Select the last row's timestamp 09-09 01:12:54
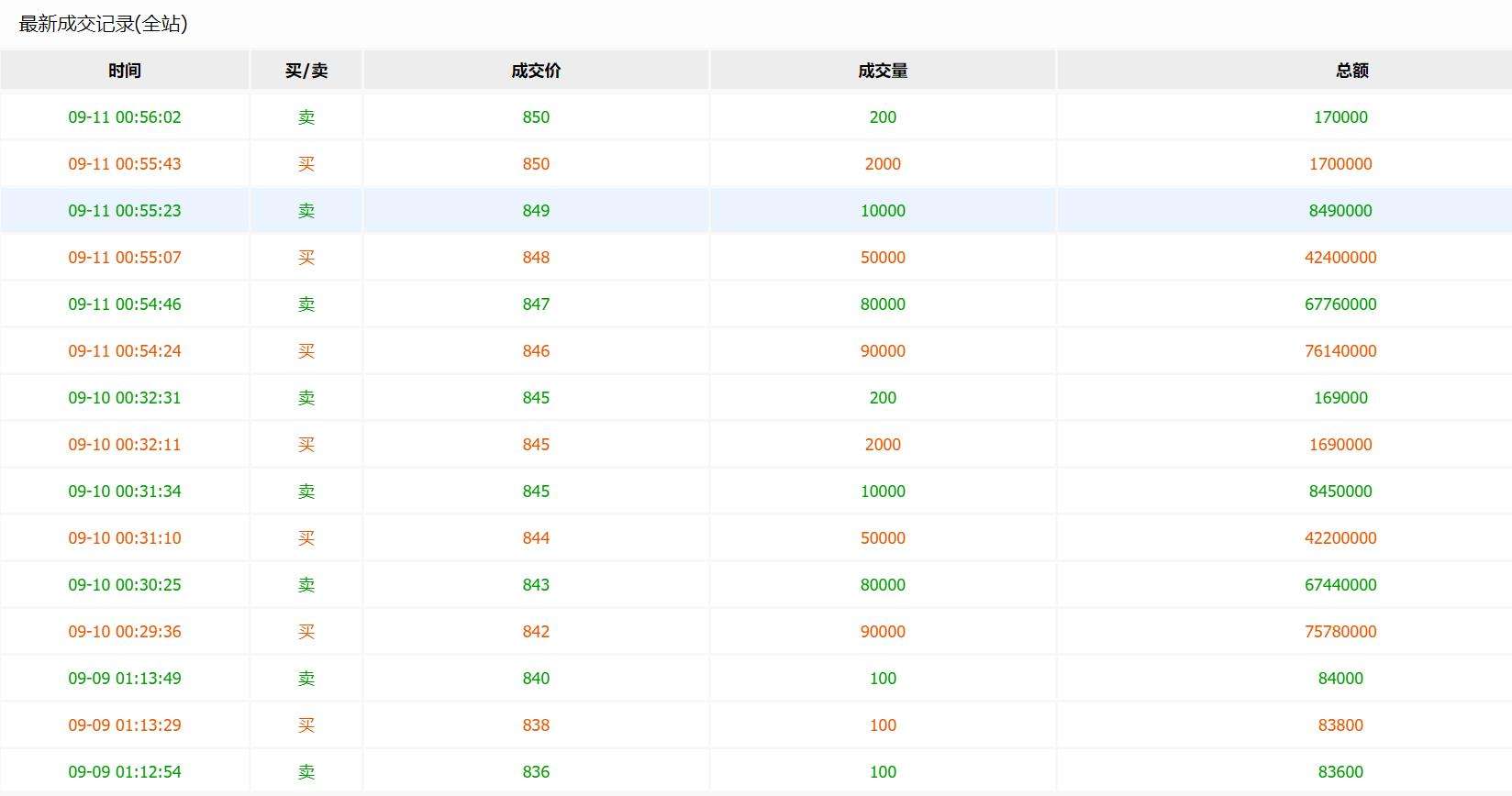Screen dimensions: 1512x796 pyautogui.click(x=125, y=772)
